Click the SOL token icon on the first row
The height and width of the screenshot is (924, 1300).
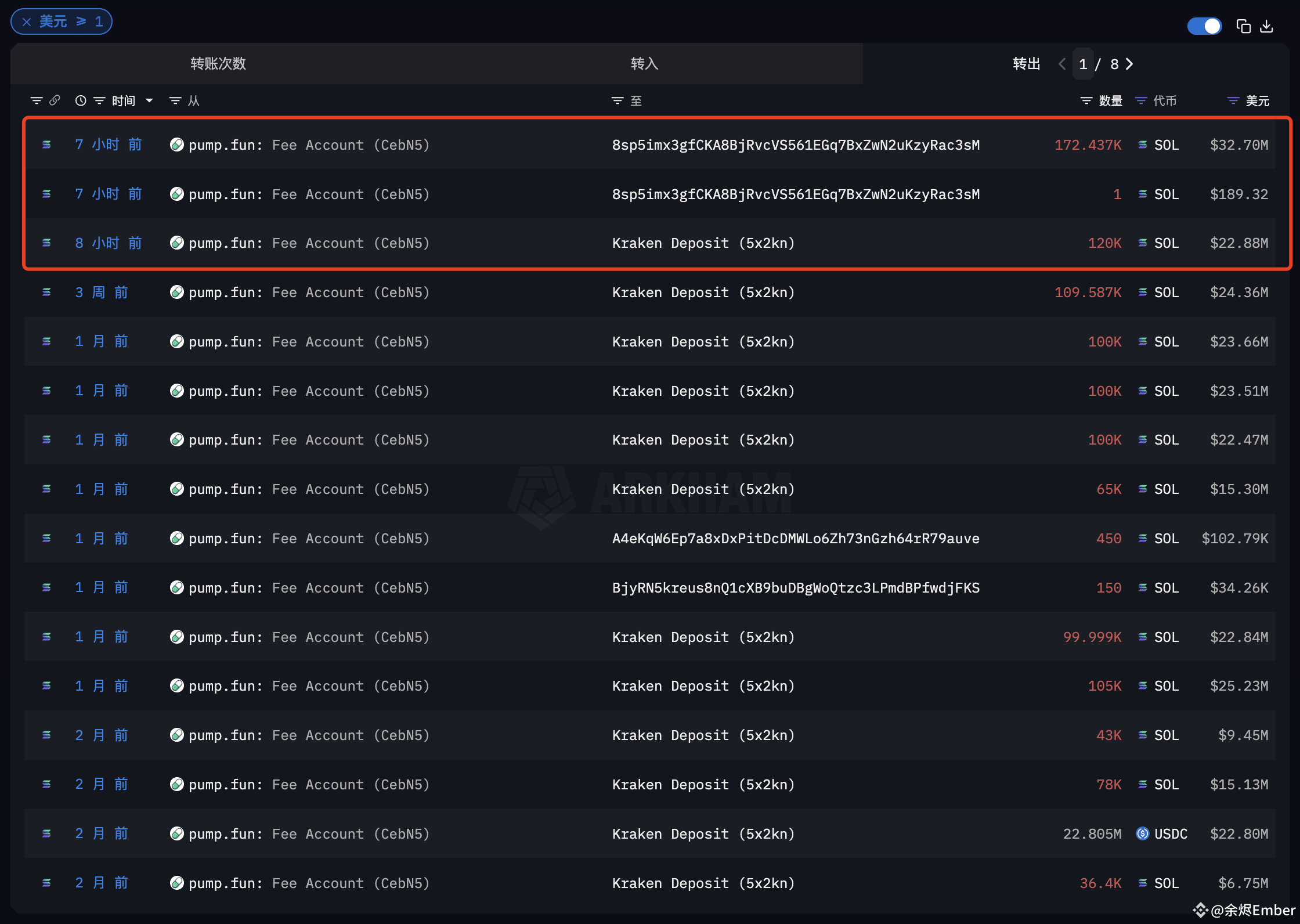1142,145
